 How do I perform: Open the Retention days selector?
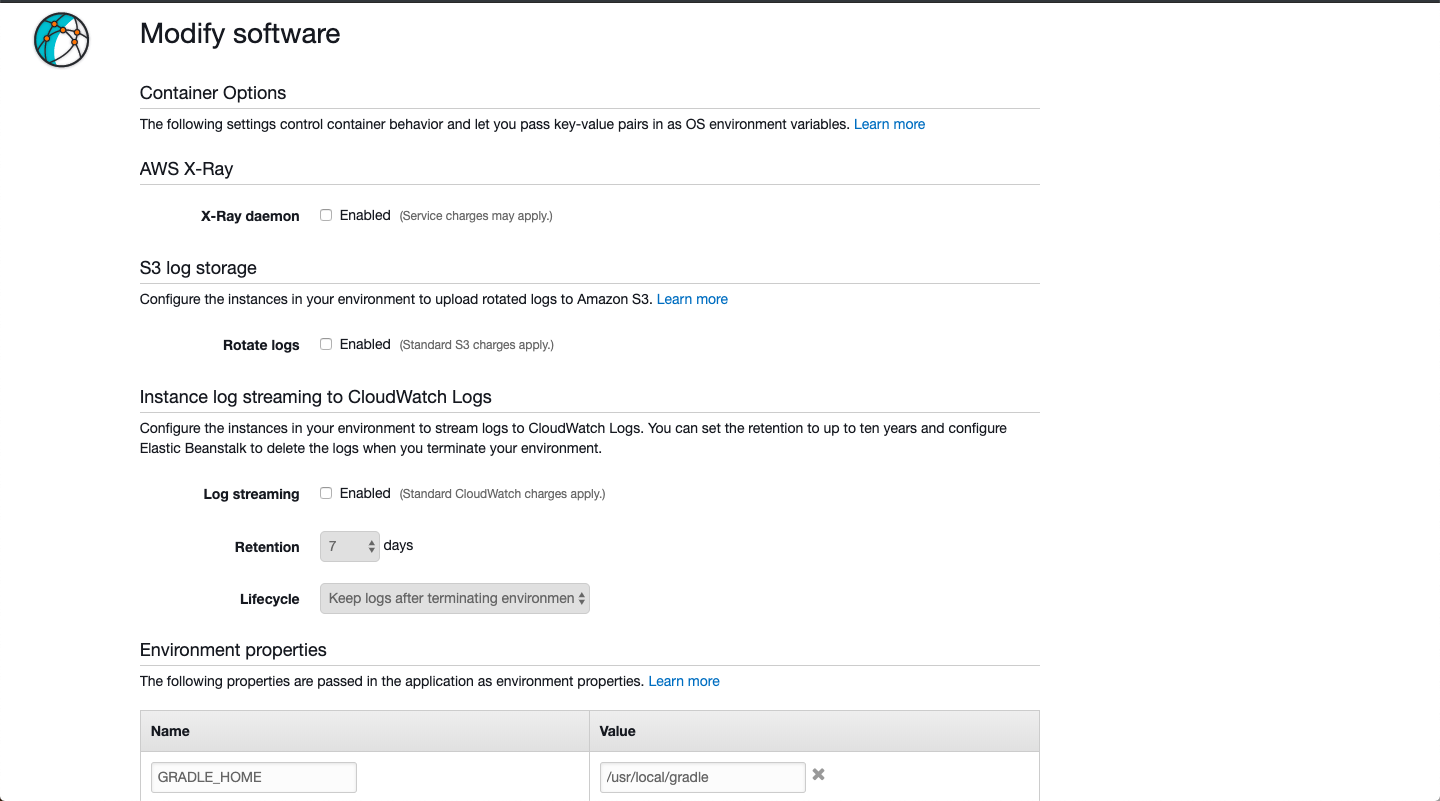pyautogui.click(x=349, y=546)
